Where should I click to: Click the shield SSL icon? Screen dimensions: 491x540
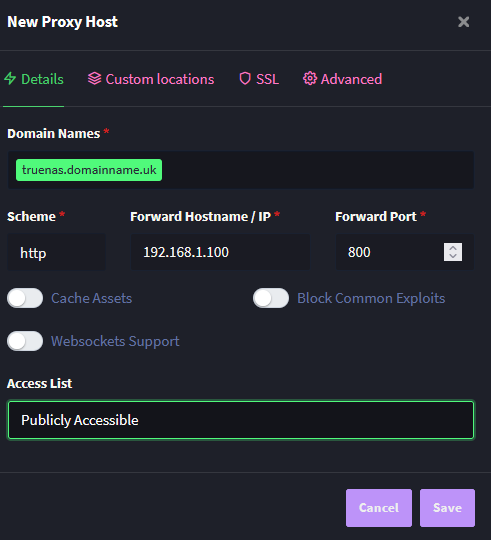[x=245, y=79]
